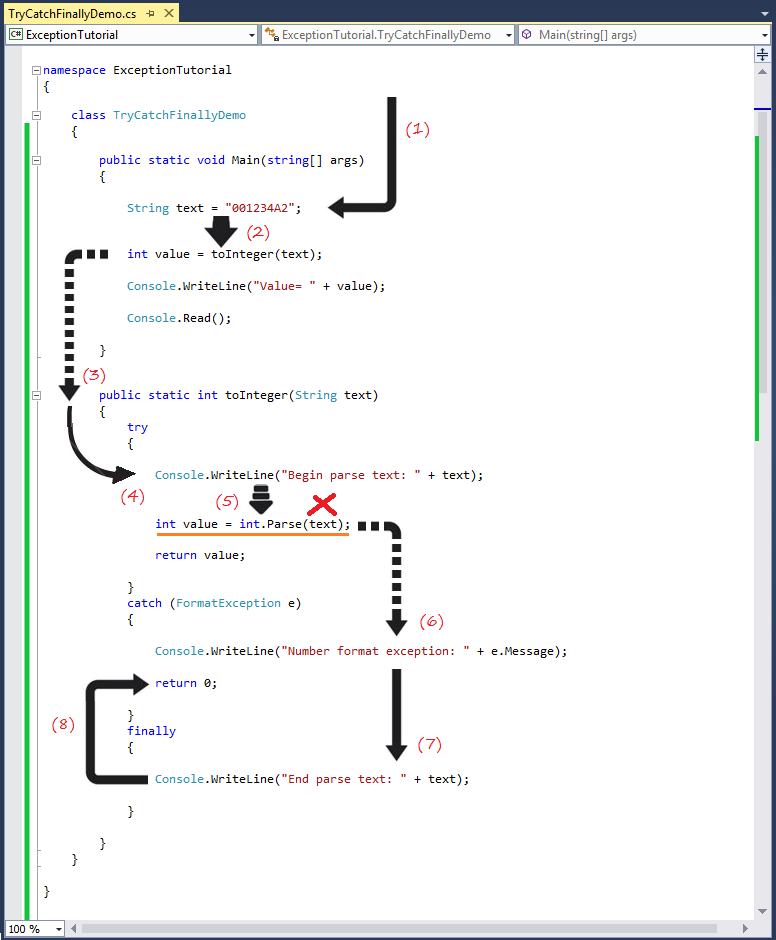Click 'String text' parameter of toInteger declaration
Screen dimensions: 776x940
click(x=333, y=395)
